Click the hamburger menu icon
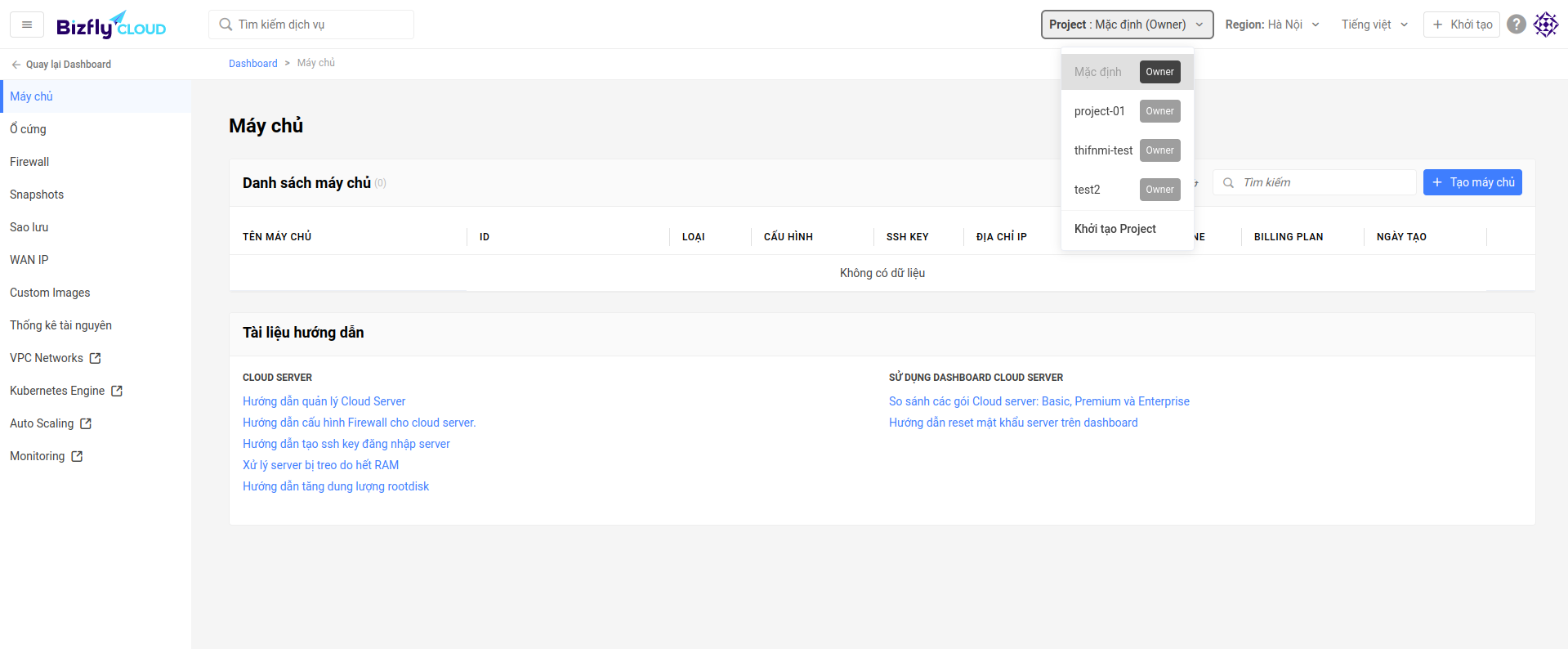The height and width of the screenshot is (649, 1568). [x=27, y=25]
